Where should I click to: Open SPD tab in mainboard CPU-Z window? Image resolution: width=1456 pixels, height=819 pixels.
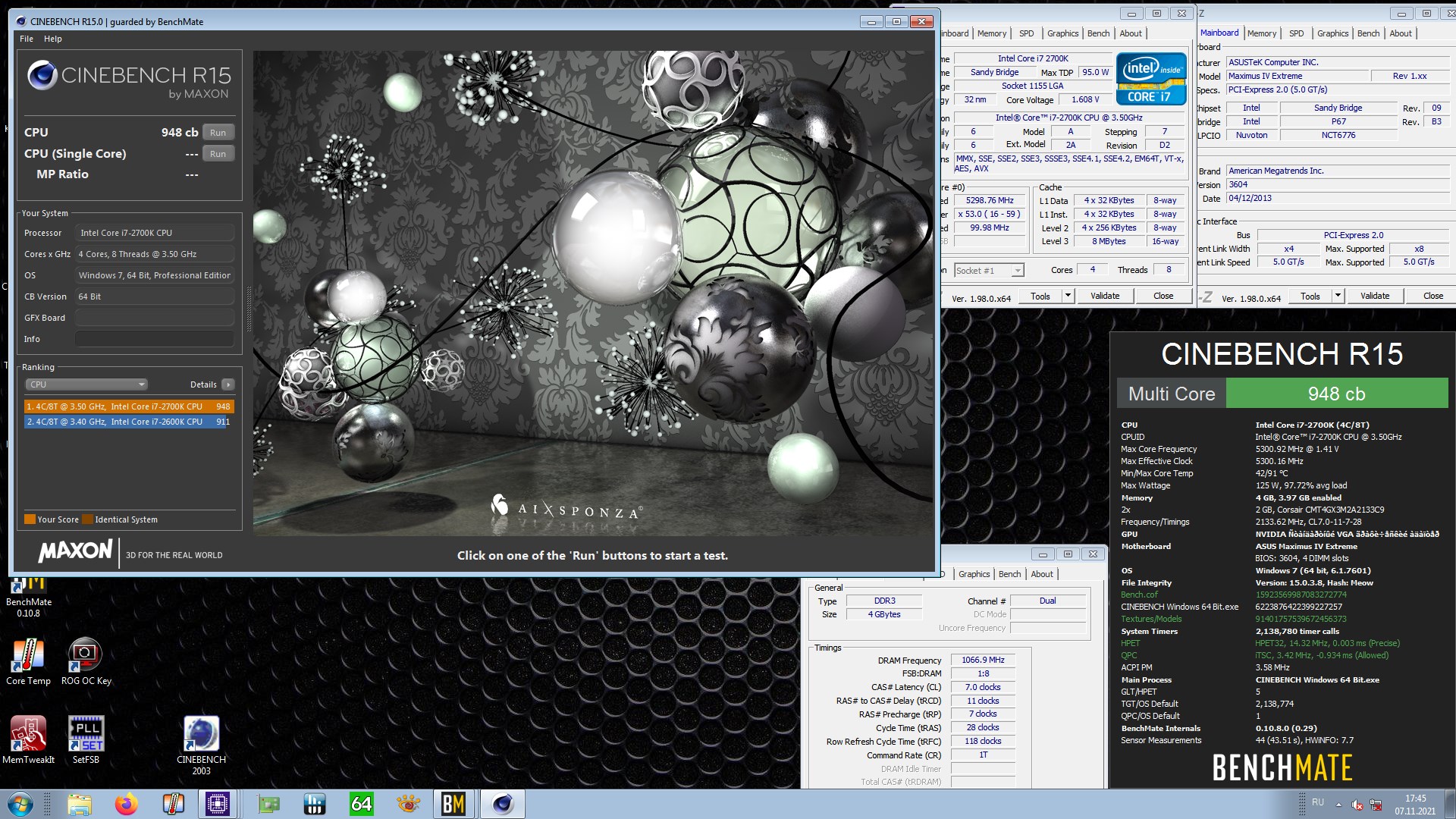[x=1297, y=33]
